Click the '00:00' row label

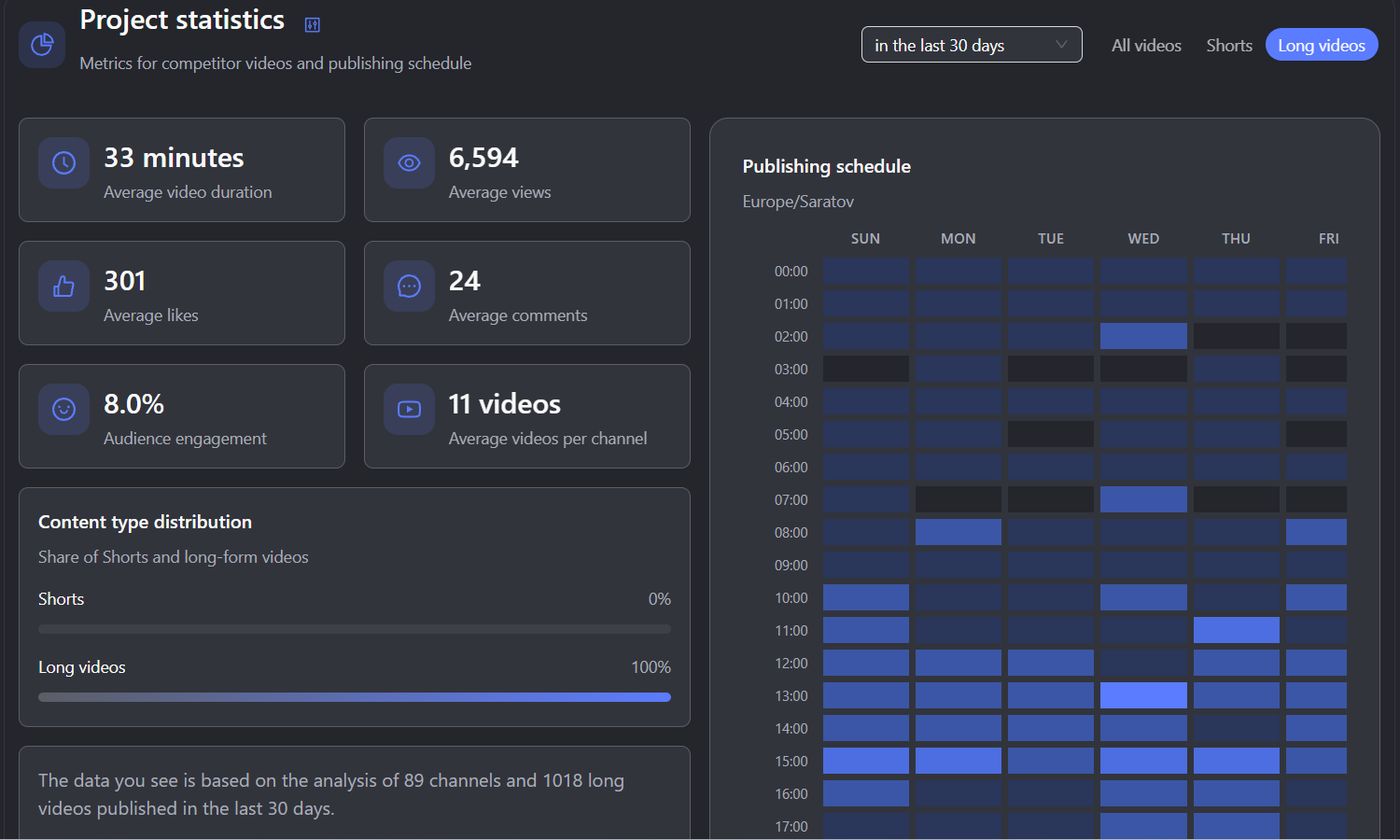click(x=791, y=272)
